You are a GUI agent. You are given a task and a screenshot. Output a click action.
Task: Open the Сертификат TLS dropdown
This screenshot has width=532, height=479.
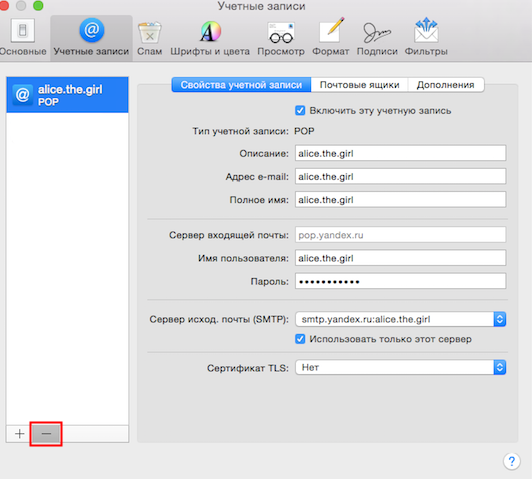[x=401, y=367]
